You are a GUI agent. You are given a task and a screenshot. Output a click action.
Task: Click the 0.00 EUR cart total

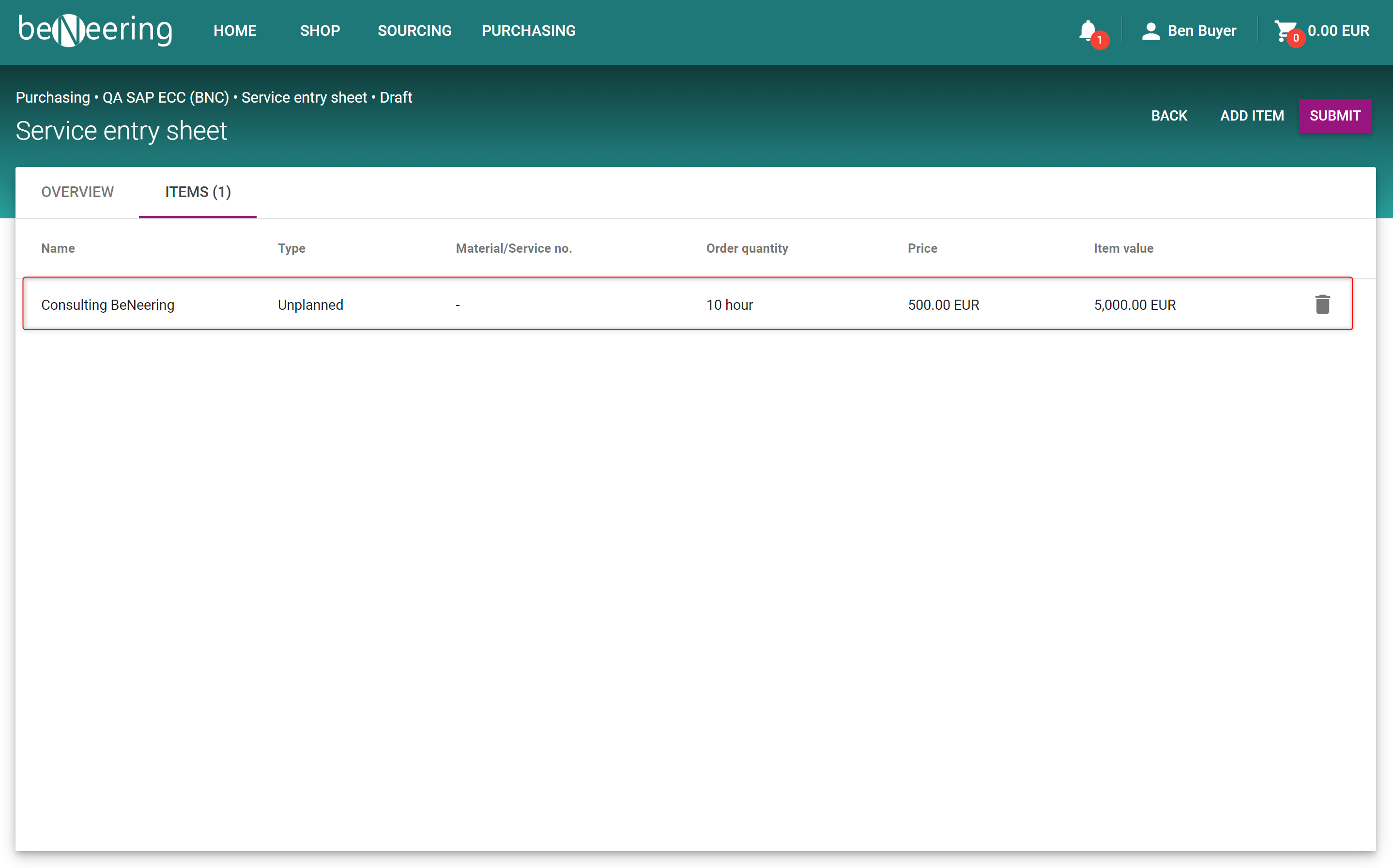tap(1338, 30)
